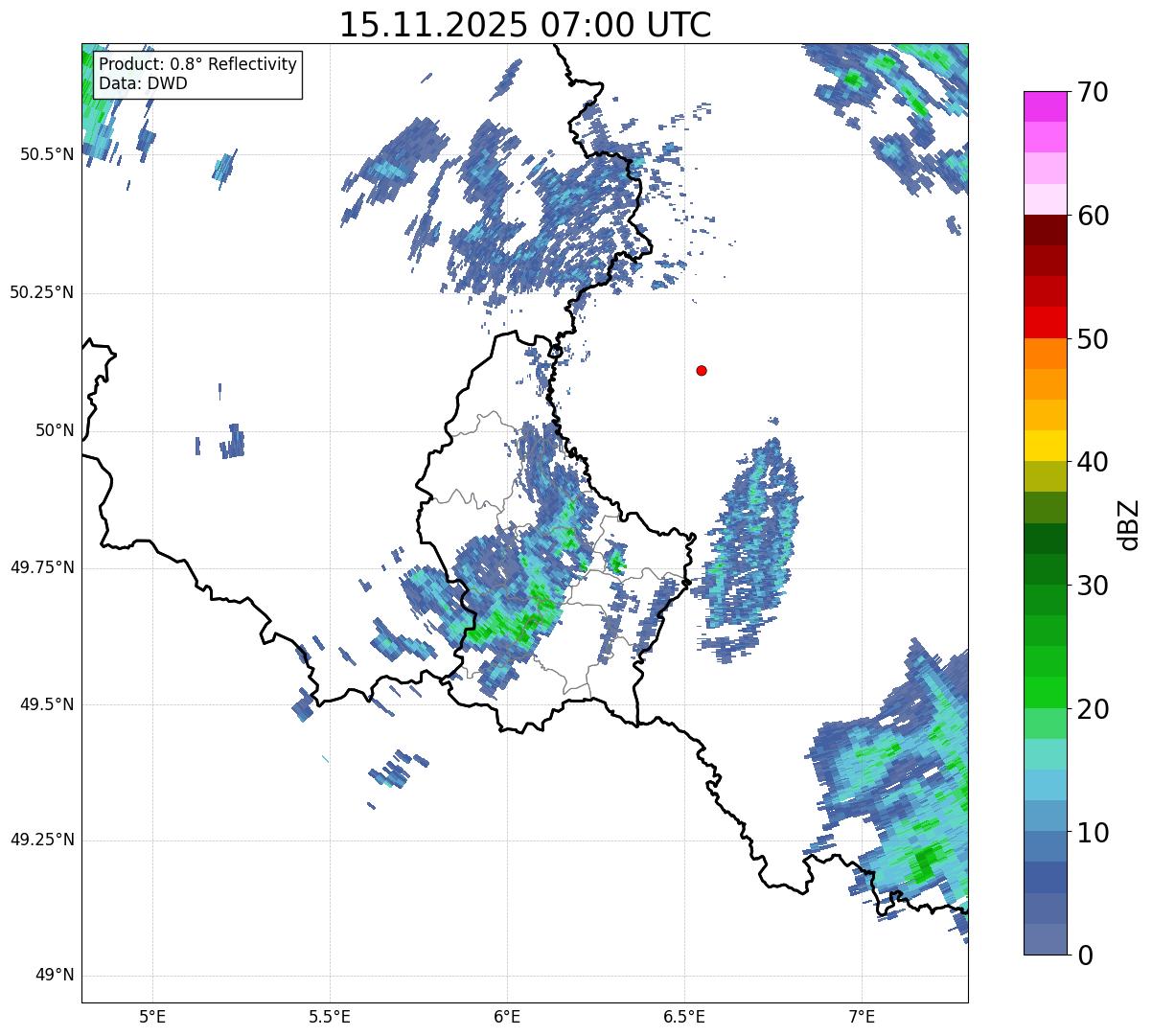Click the longitude label 6.5°E
This screenshot has width=1152, height=1036.
[684, 1016]
